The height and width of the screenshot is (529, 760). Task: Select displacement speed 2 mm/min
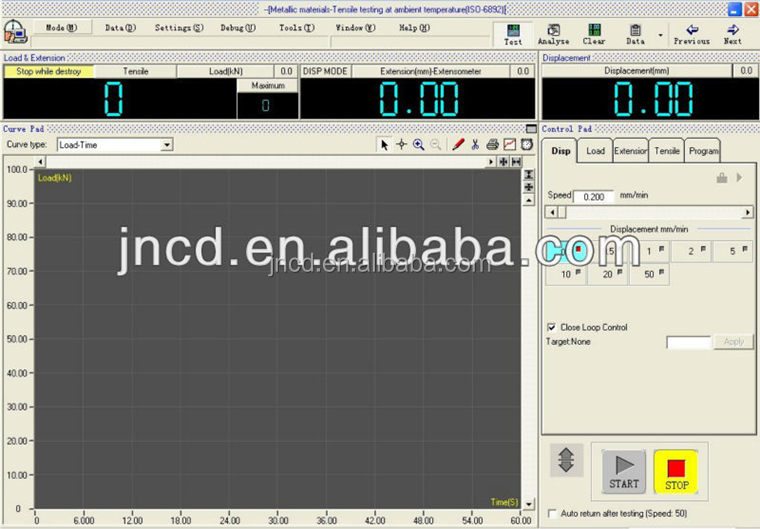(x=693, y=251)
